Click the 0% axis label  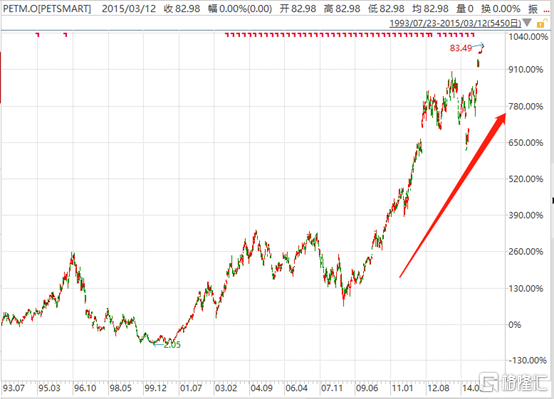pyautogui.click(x=514, y=325)
